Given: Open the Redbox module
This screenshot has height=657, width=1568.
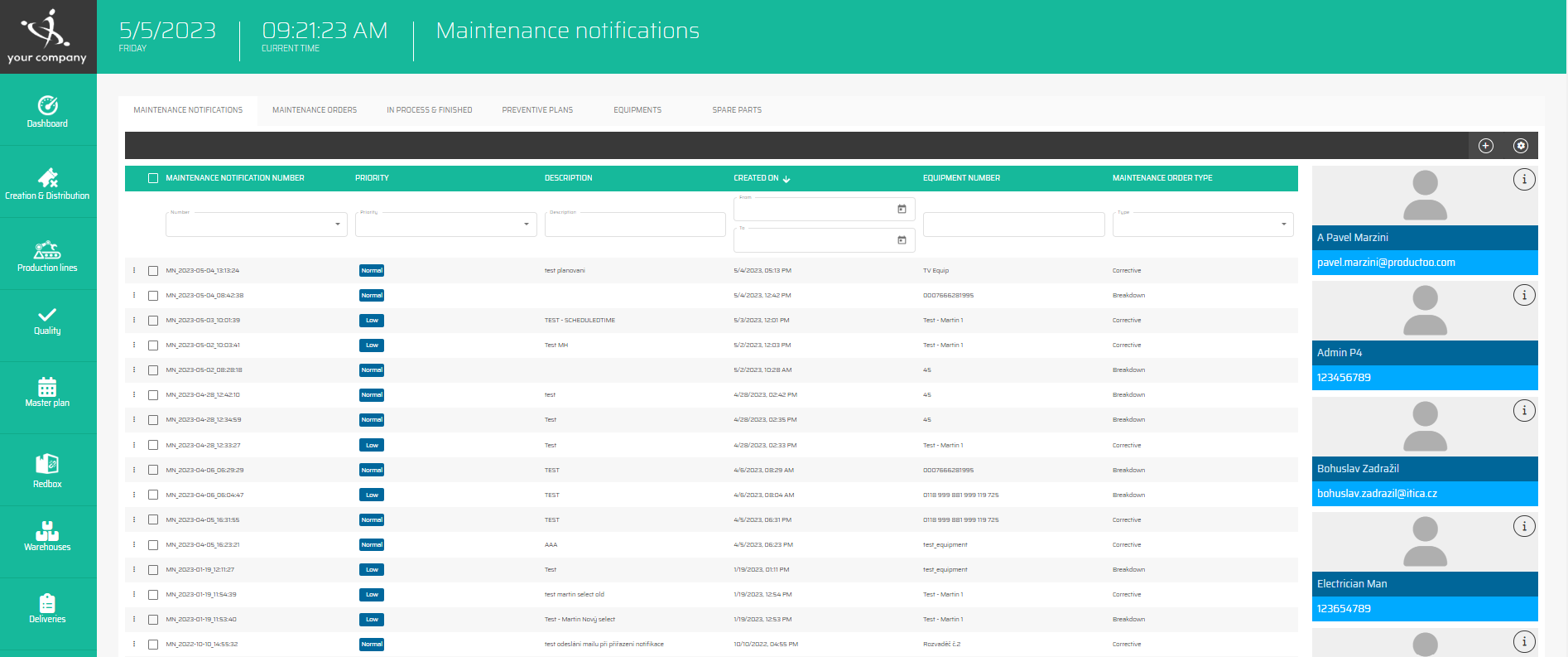Looking at the screenshot, I should pyautogui.click(x=47, y=471).
